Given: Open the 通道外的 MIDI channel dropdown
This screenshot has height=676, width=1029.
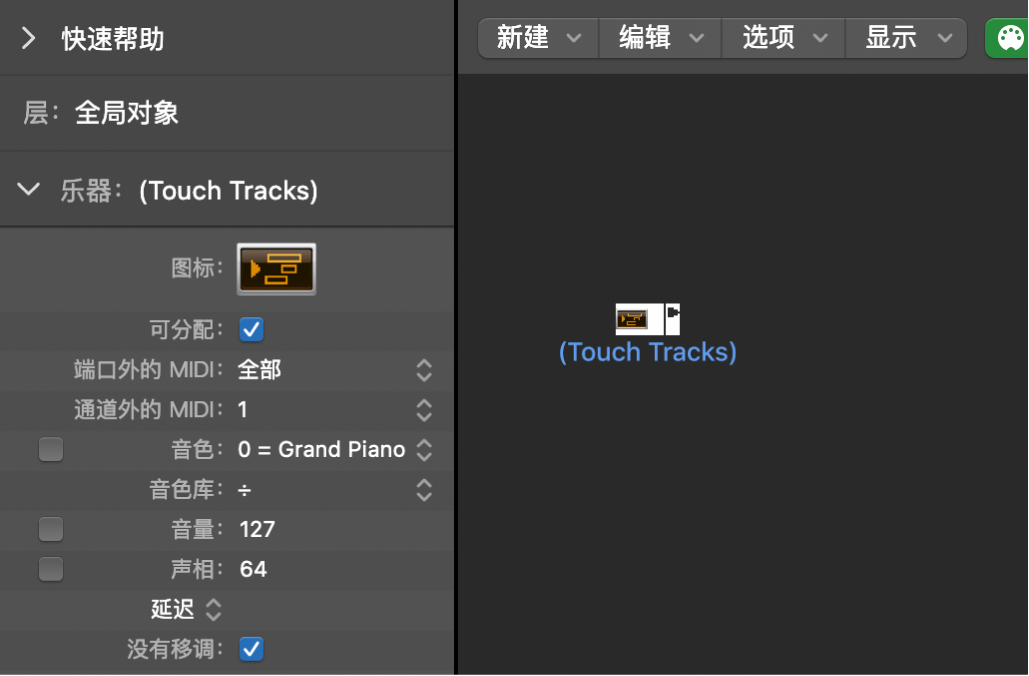Looking at the screenshot, I should click(422, 410).
